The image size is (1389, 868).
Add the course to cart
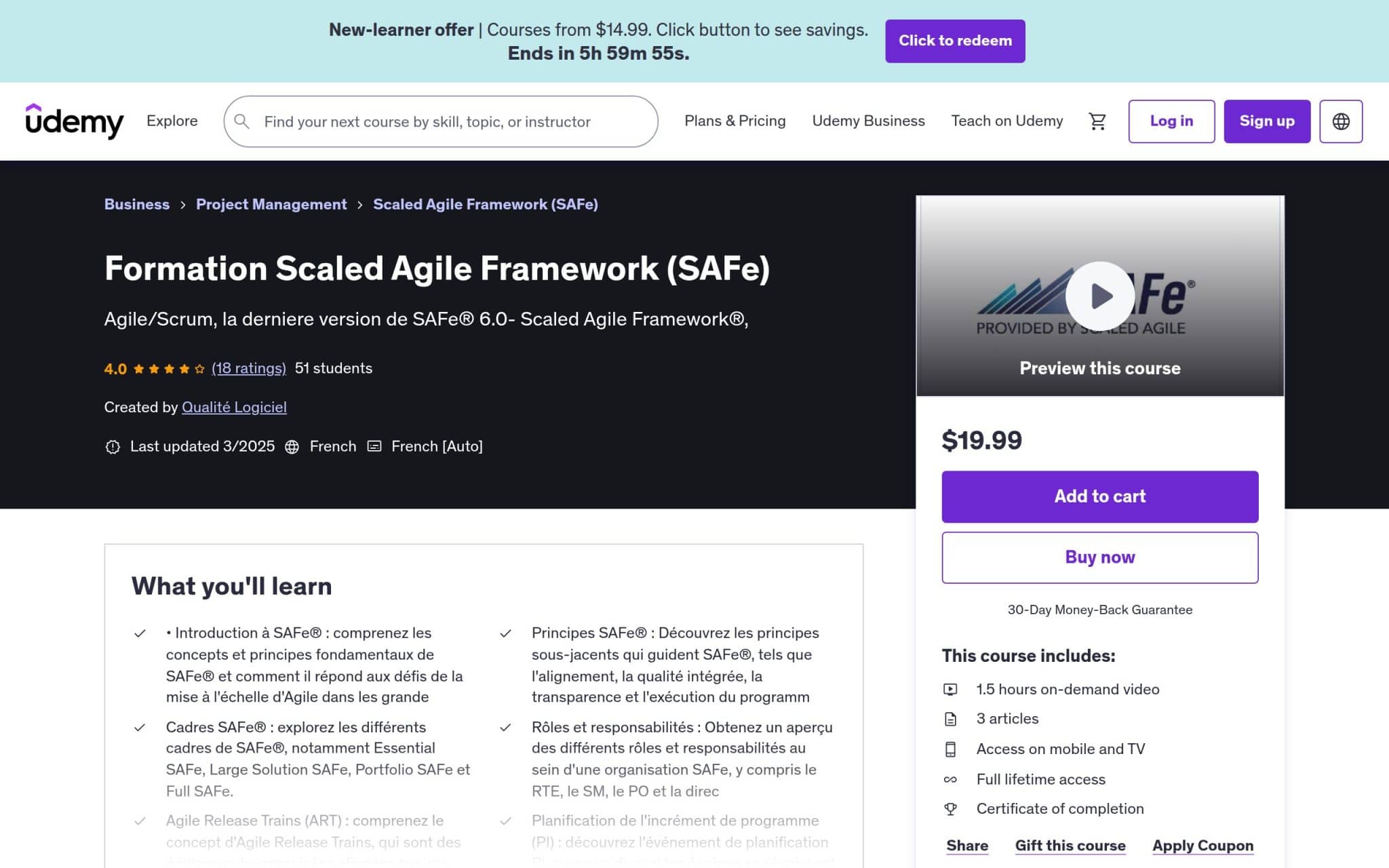(1099, 496)
